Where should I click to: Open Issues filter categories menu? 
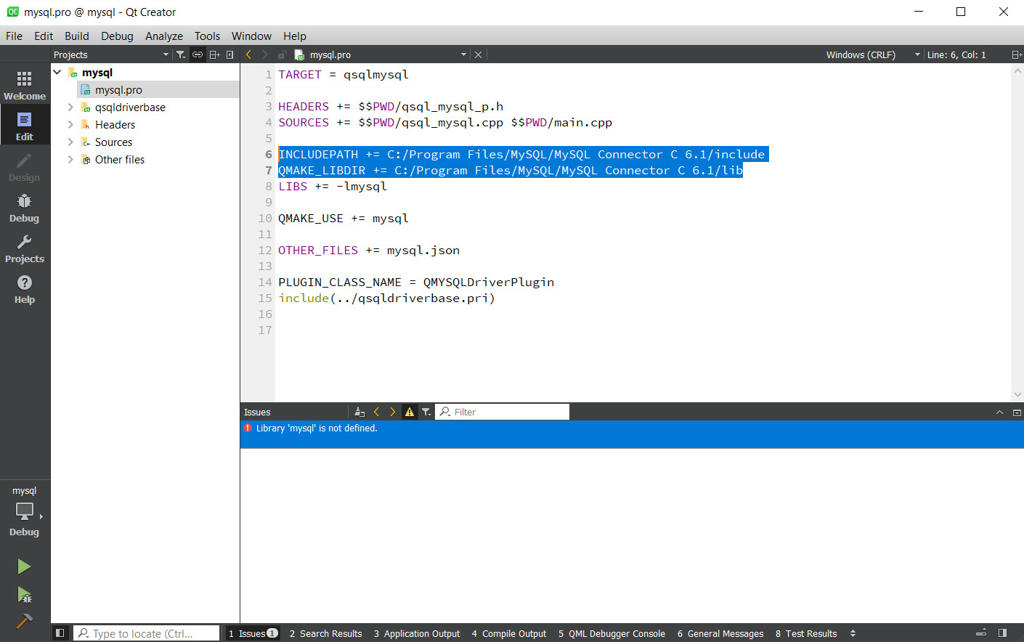[426, 412]
